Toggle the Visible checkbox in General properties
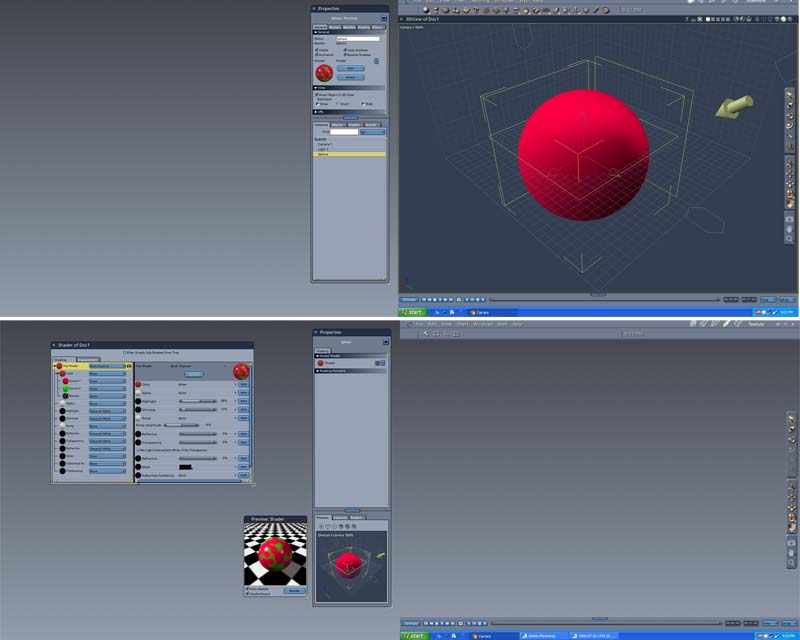Viewport: 800px width, 640px height. click(316, 50)
